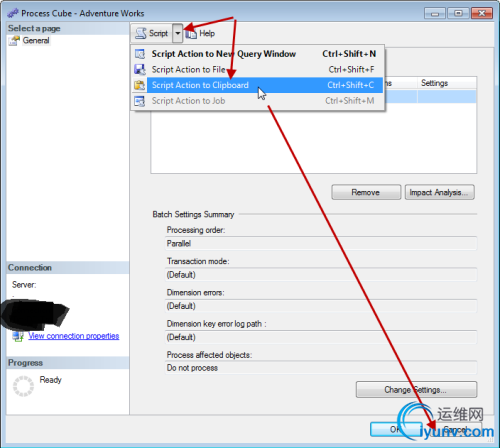Click the disabled Script Action to Job entry
This screenshot has width=500, height=448.
pos(258,101)
